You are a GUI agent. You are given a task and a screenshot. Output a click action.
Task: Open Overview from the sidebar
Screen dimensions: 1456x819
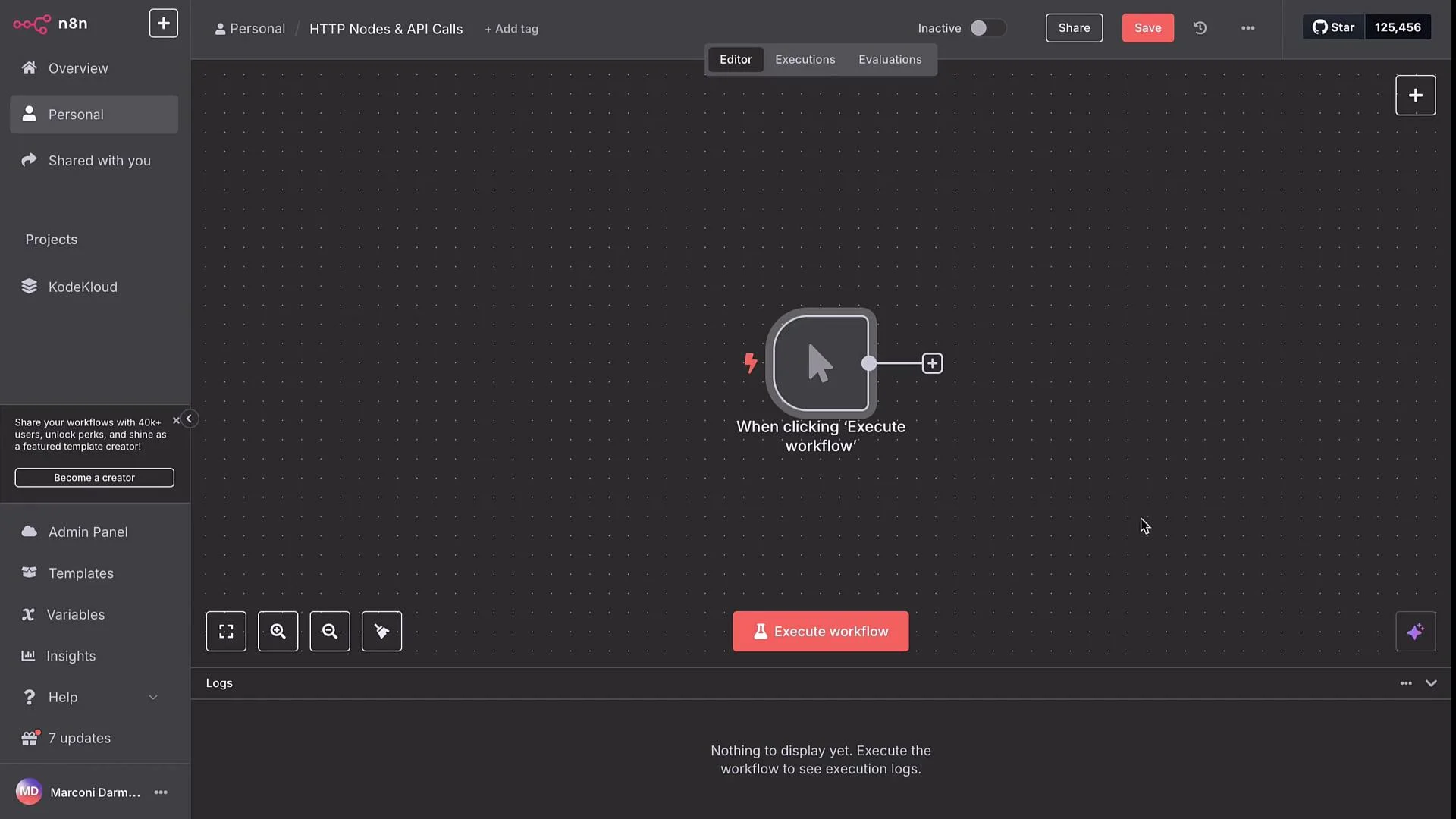click(94, 68)
